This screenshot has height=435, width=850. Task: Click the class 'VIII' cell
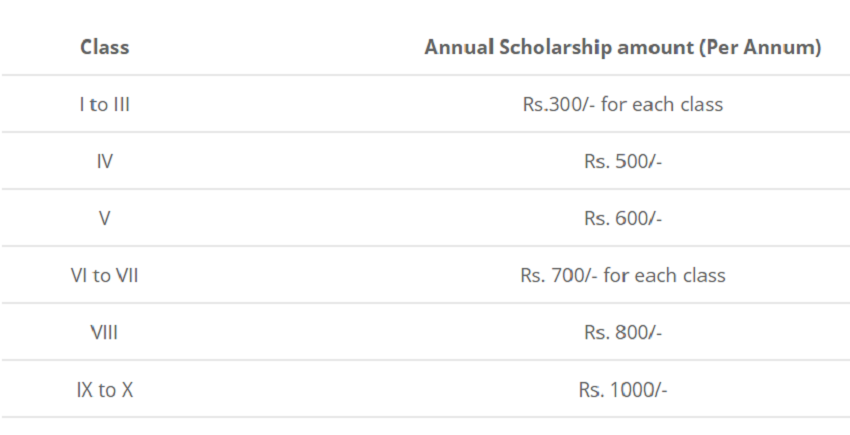point(104,332)
